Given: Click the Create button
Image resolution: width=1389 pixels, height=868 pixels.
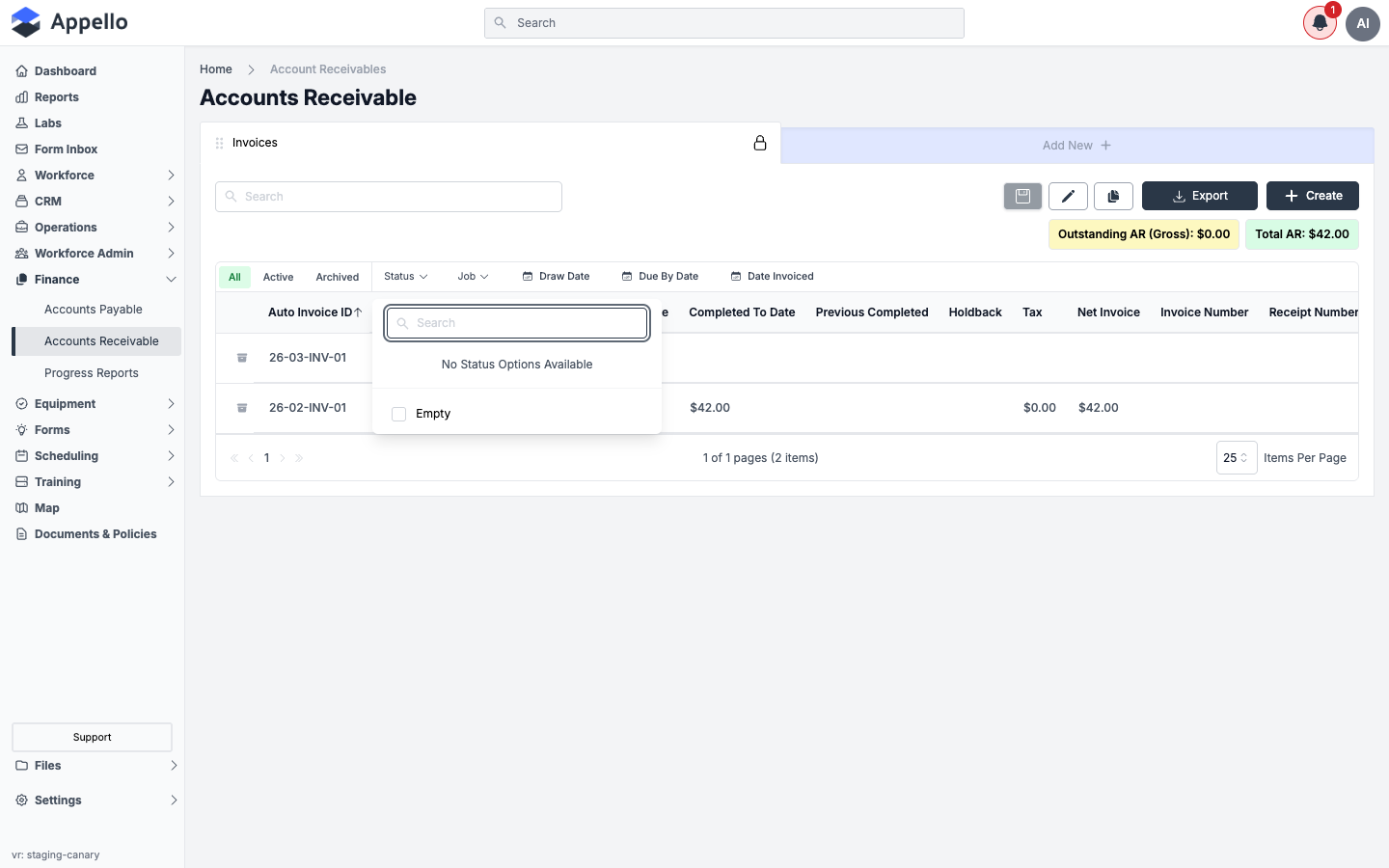Looking at the screenshot, I should pos(1313,196).
